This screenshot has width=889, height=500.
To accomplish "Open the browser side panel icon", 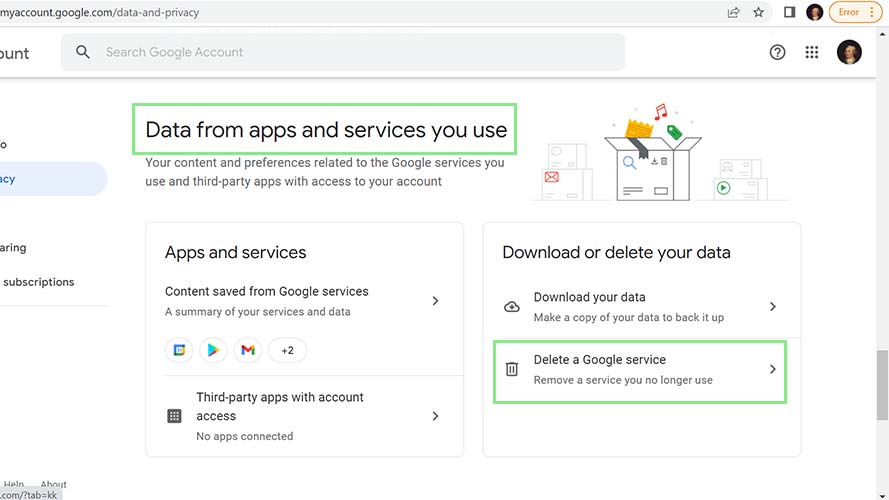I will click(x=789, y=12).
